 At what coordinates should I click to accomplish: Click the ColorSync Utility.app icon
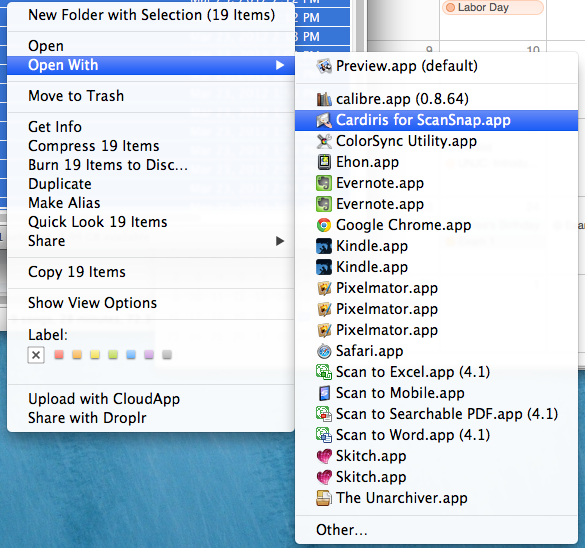[324, 141]
